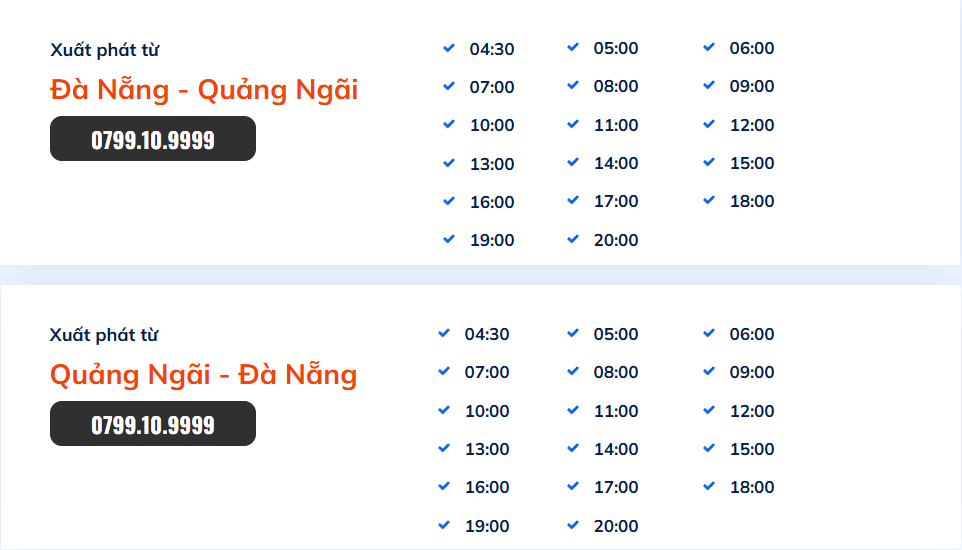Click the checkmark beside 12:00 in the Đà Nẵng - Quảng Ngãi schedule
The width and height of the screenshot is (962, 550).
coord(709,124)
